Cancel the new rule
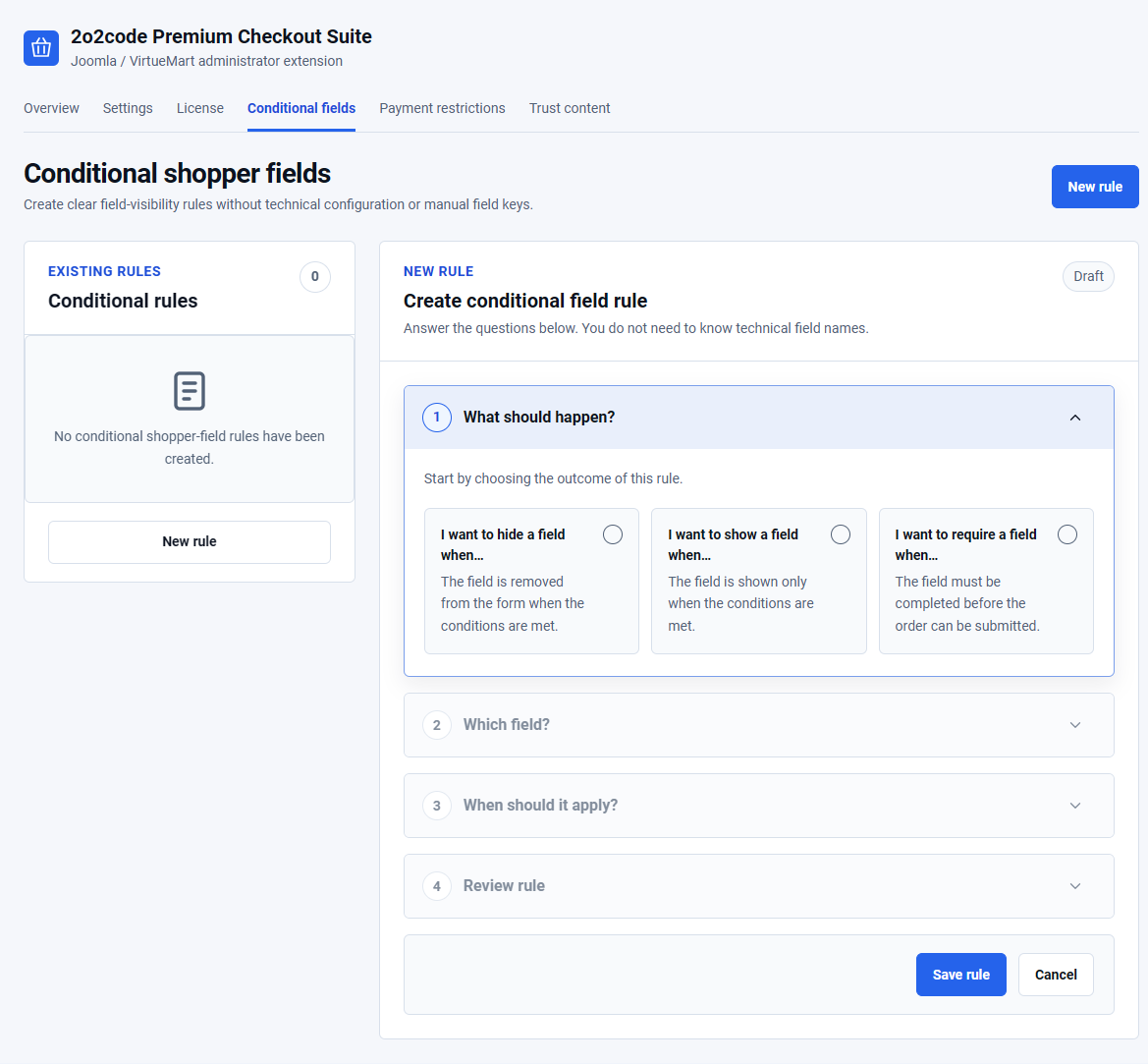This screenshot has width=1148, height=1064. click(x=1056, y=975)
